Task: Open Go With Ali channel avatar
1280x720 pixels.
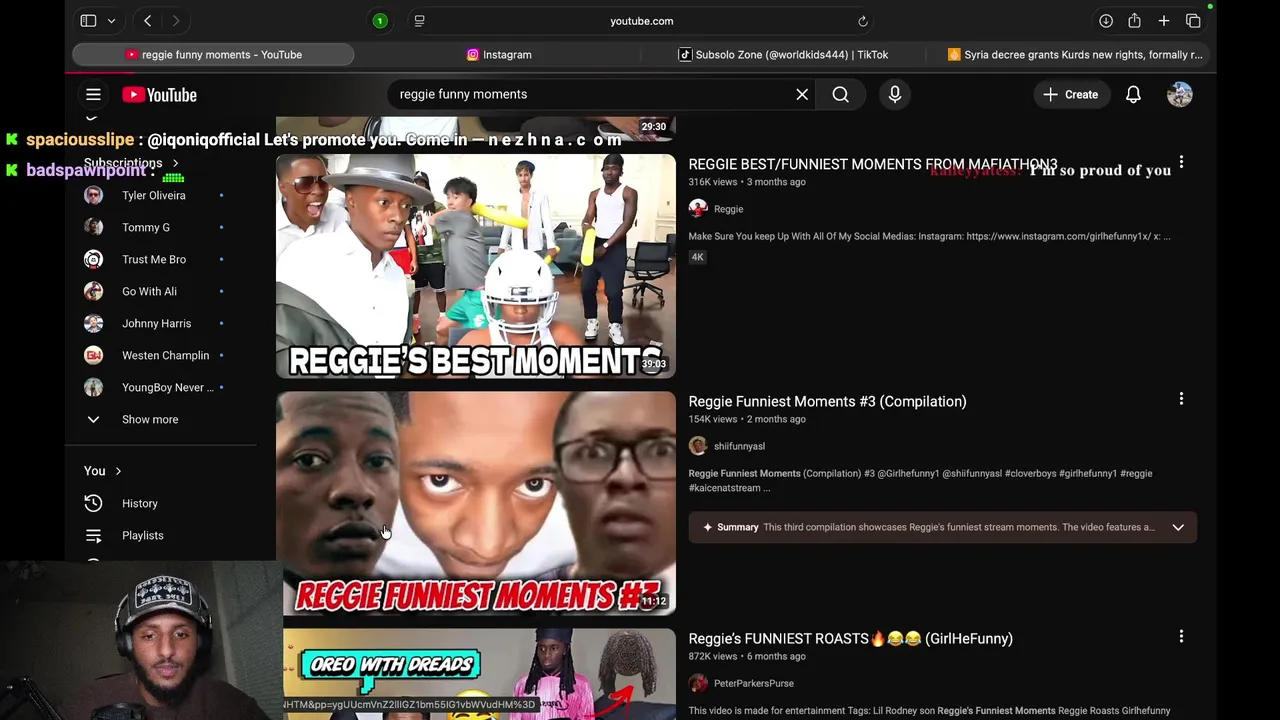Action: click(93, 291)
